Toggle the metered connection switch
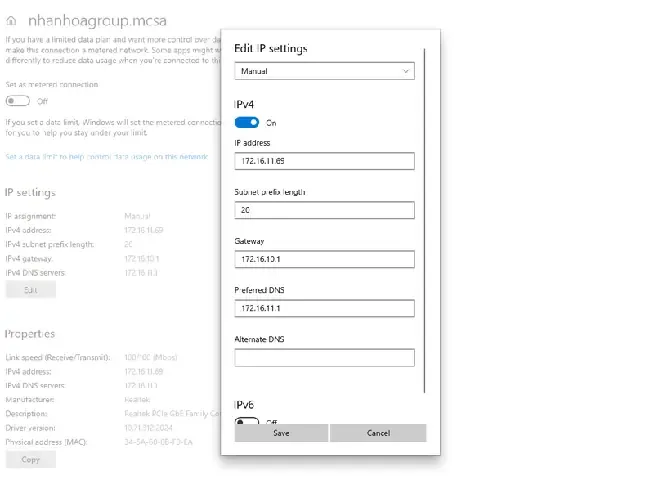The image size is (654, 480). tap(19, 101)
